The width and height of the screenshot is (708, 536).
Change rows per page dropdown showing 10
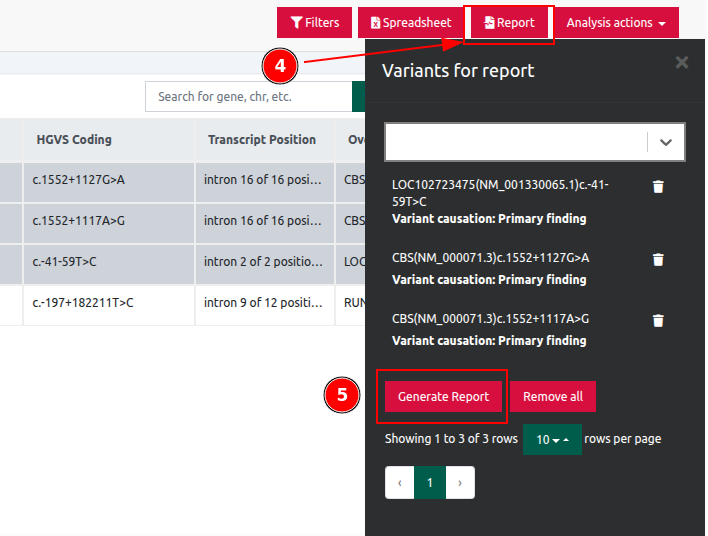tap(552, 440)
